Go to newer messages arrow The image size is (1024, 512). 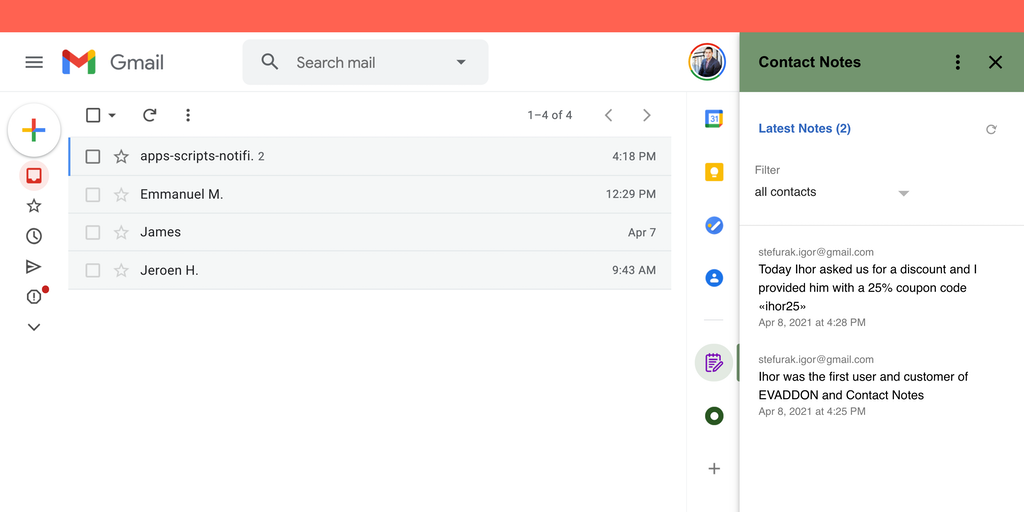[x=609, y=116]
